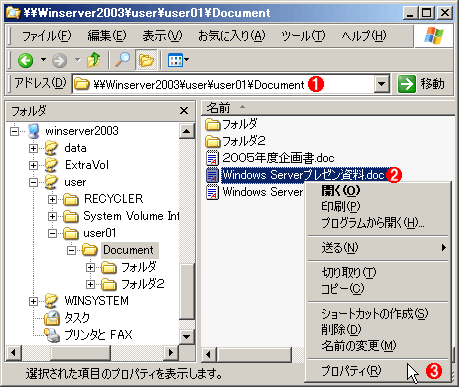Click the タスク scheduled tasks icon
The height and width of the screenshot is (387, 459).
[52, 318]
